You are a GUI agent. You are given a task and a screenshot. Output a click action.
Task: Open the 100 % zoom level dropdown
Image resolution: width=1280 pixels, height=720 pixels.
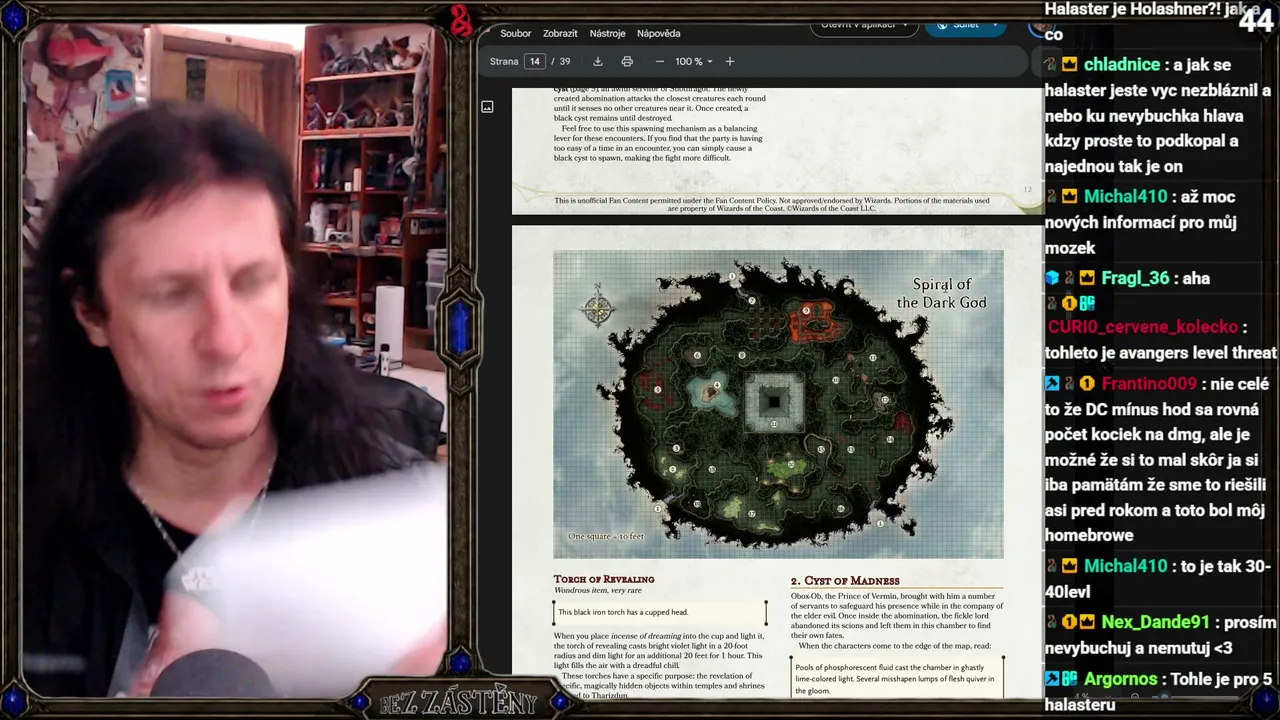pos(694,61)
